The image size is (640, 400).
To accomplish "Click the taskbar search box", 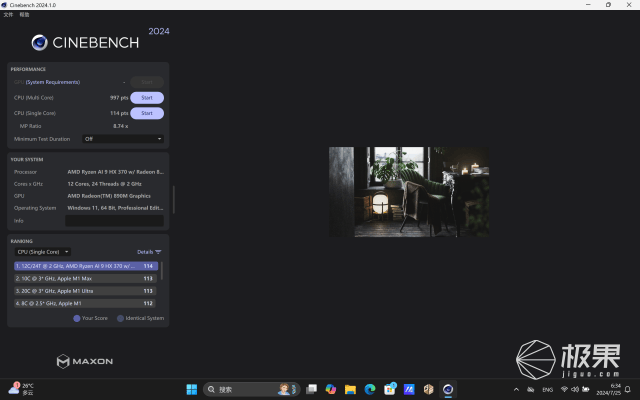I will (x=252, y=389).
